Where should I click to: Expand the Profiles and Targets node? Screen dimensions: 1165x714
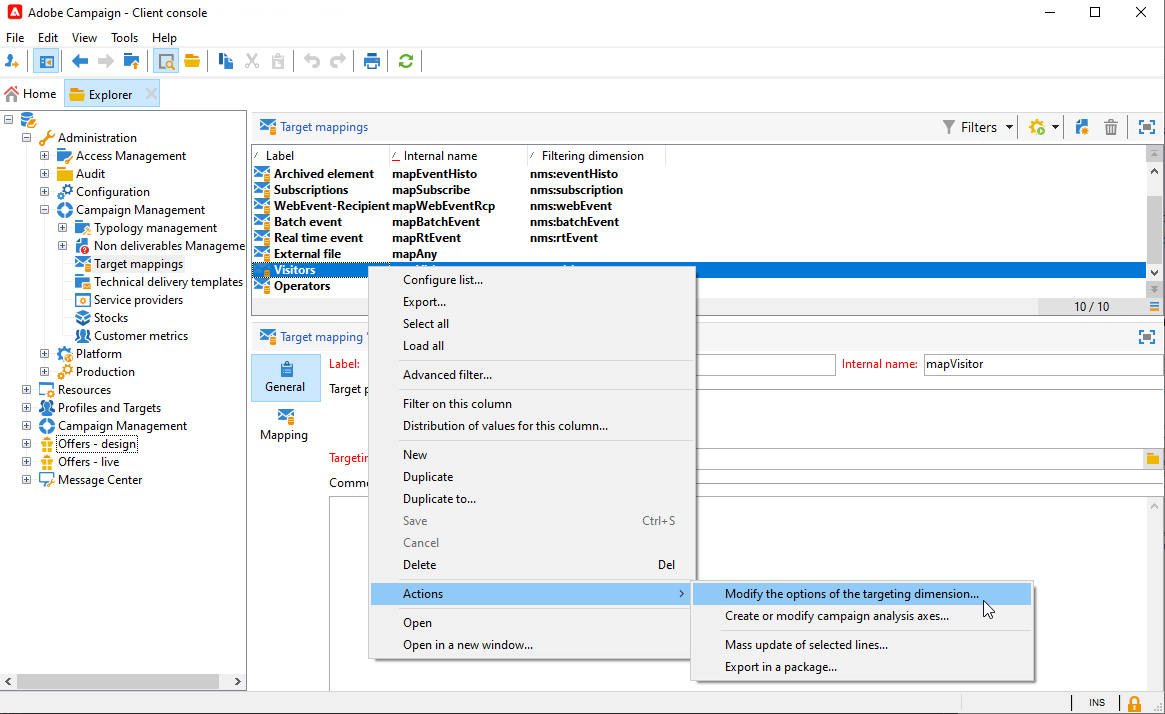[27, 407]
